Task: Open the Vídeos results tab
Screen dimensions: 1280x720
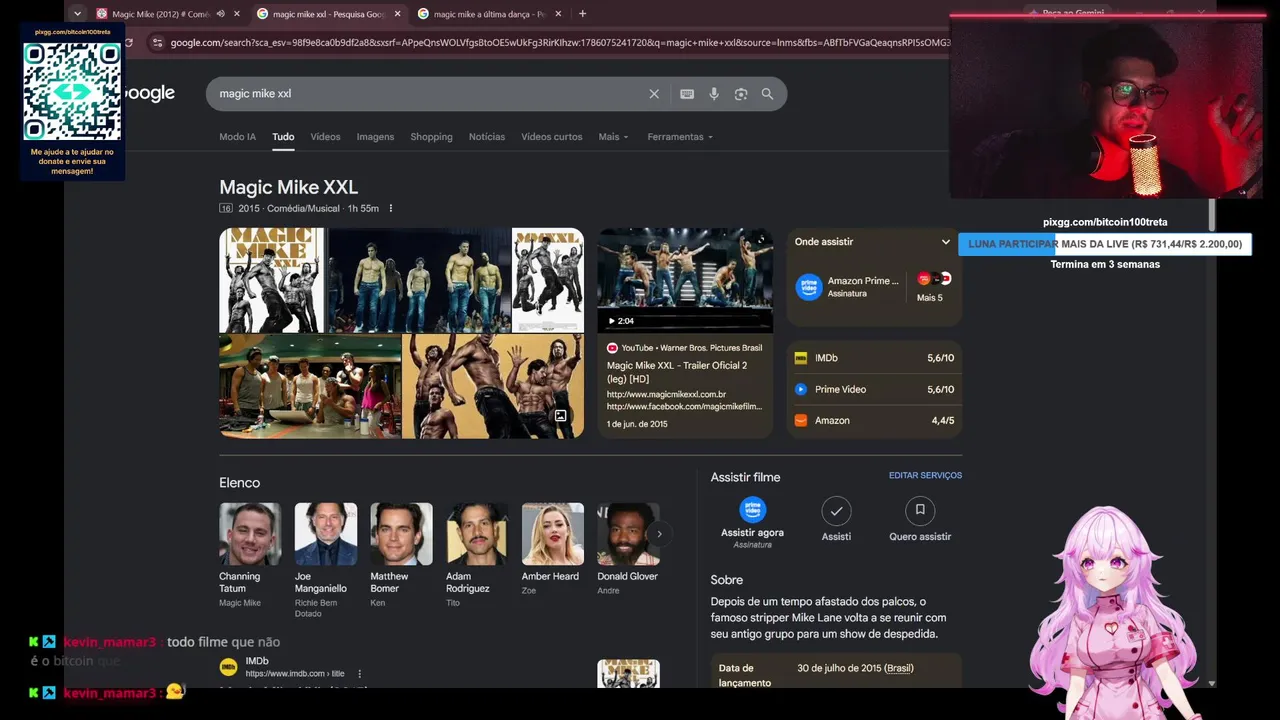Action: [x=325, y=137]
